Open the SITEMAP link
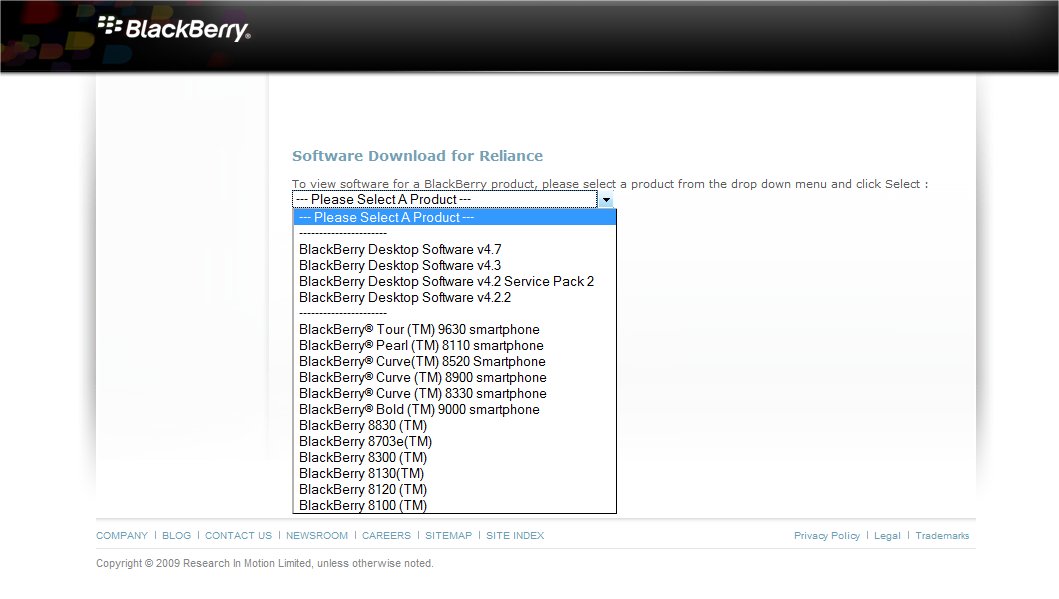Image resolution: width=1059 pixels, height=599 pixels. 448,536
